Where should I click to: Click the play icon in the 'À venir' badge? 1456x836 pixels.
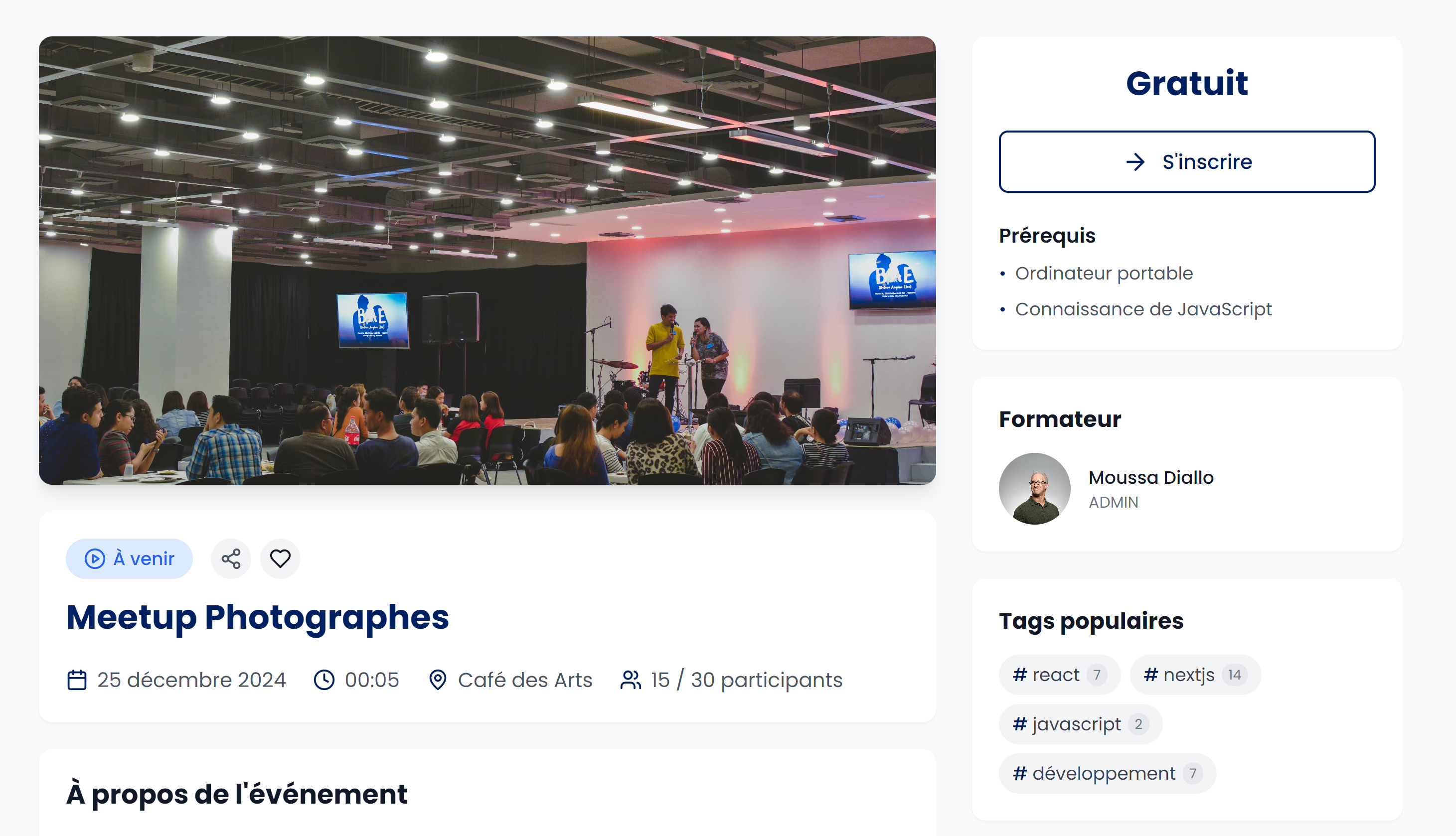[x=95, y=558]
